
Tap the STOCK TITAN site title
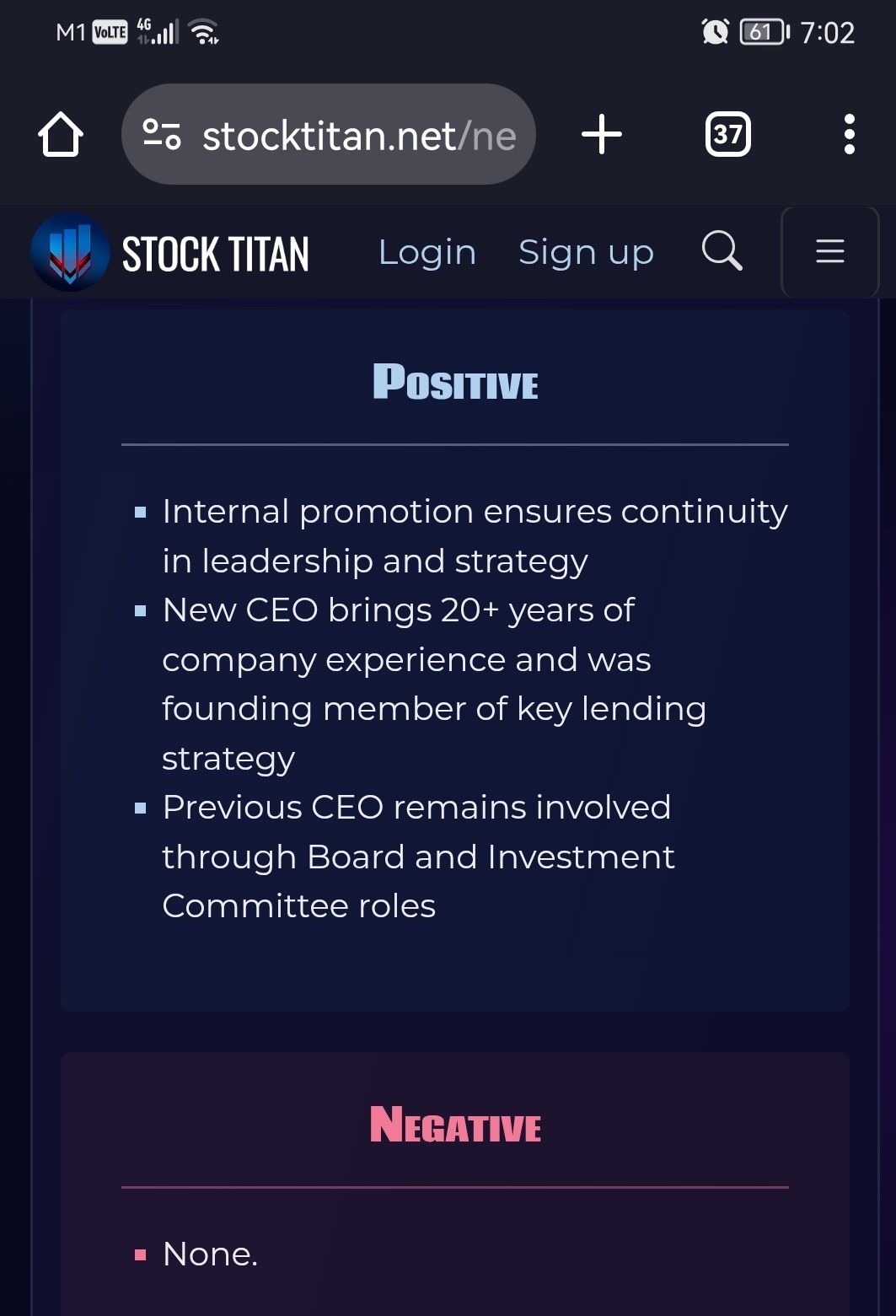(x=216, y=254)
